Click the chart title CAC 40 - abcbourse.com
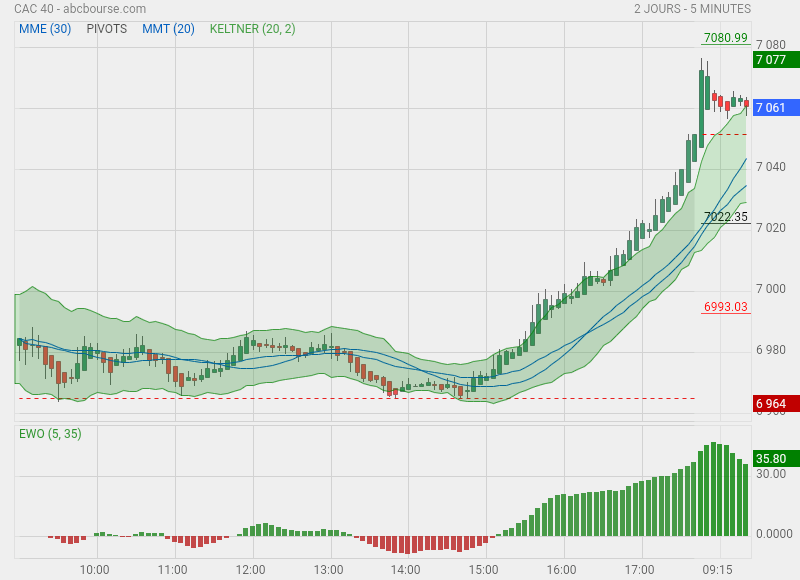The image size is (800, 580). (80, 9)
